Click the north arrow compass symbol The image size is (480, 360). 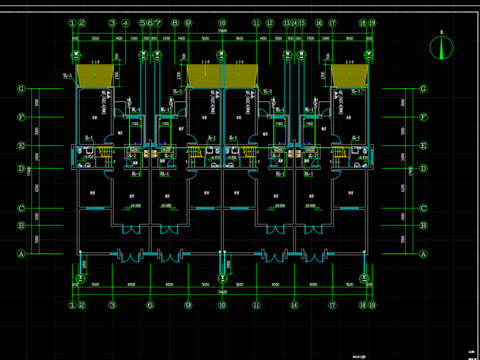coord(441,47)
